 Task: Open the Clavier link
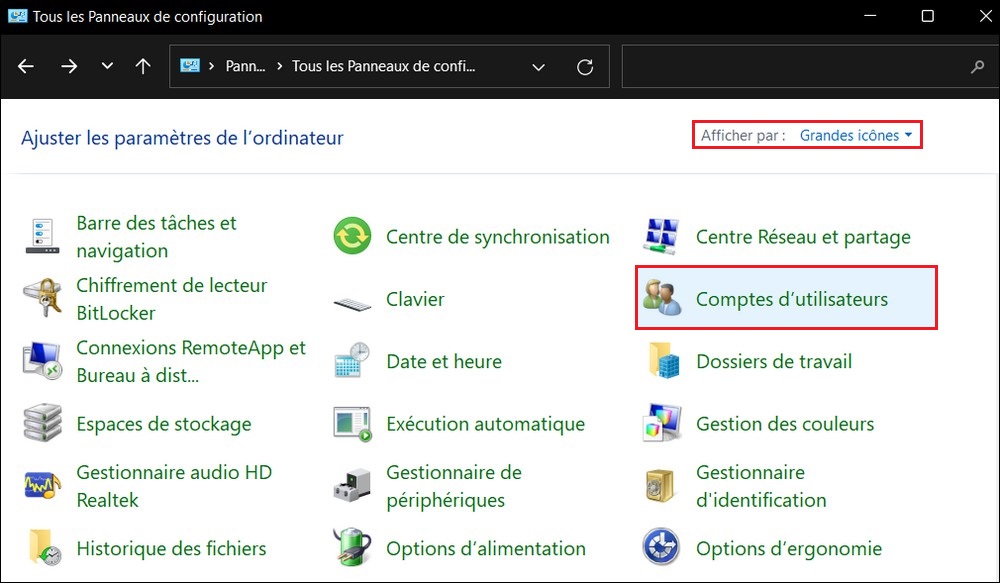click(x=415, y=299)
